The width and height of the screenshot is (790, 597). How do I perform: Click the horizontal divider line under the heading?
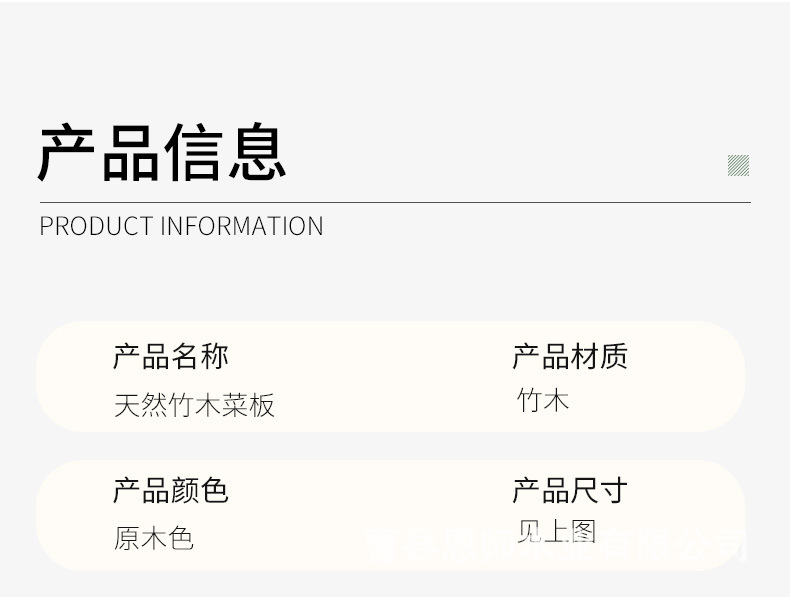(394, 202)
